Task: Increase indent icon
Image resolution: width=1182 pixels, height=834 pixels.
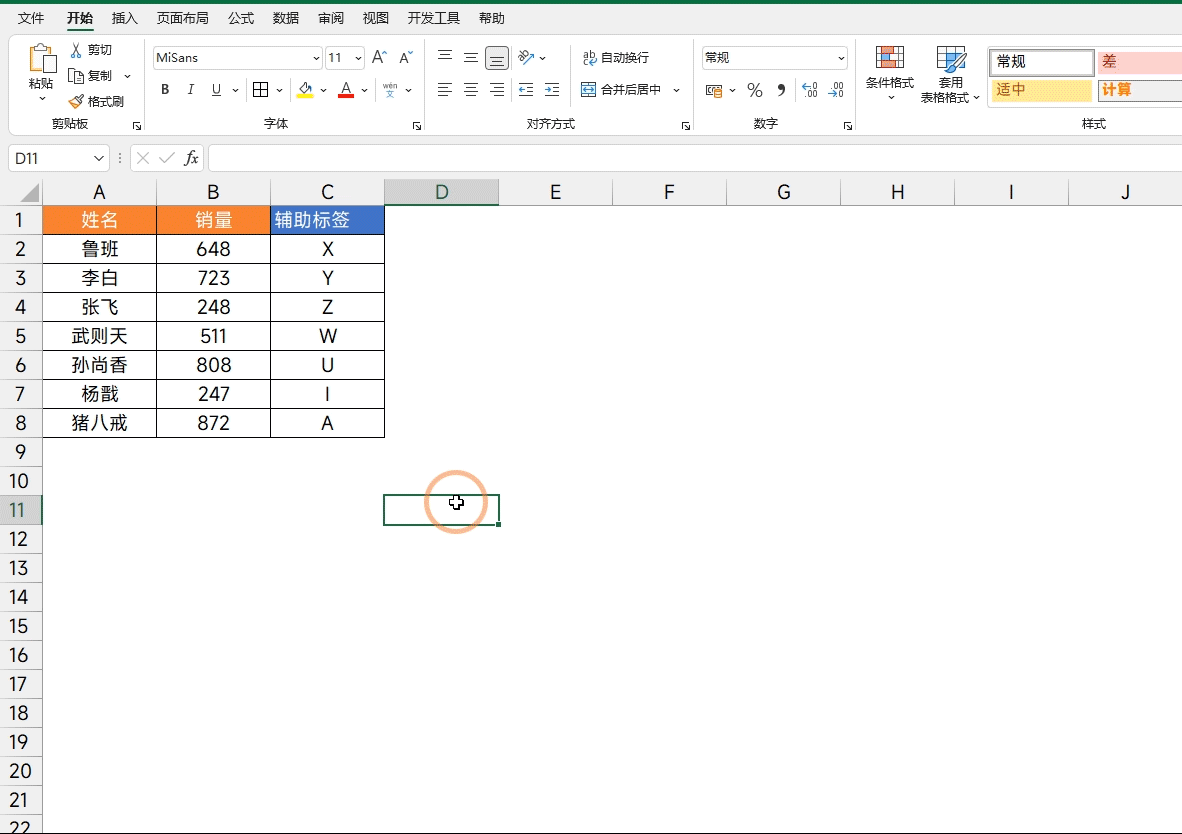Action: click(x=552, y=90)
